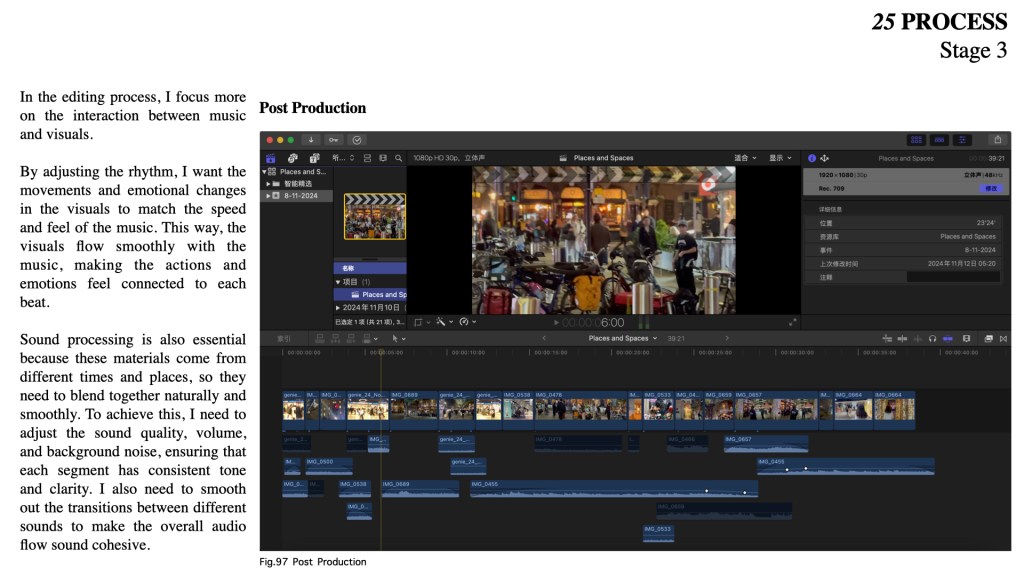This screenshot has width=1024, height=576.
Task: Click the Share export icon
Action: [x=996, y=140]
